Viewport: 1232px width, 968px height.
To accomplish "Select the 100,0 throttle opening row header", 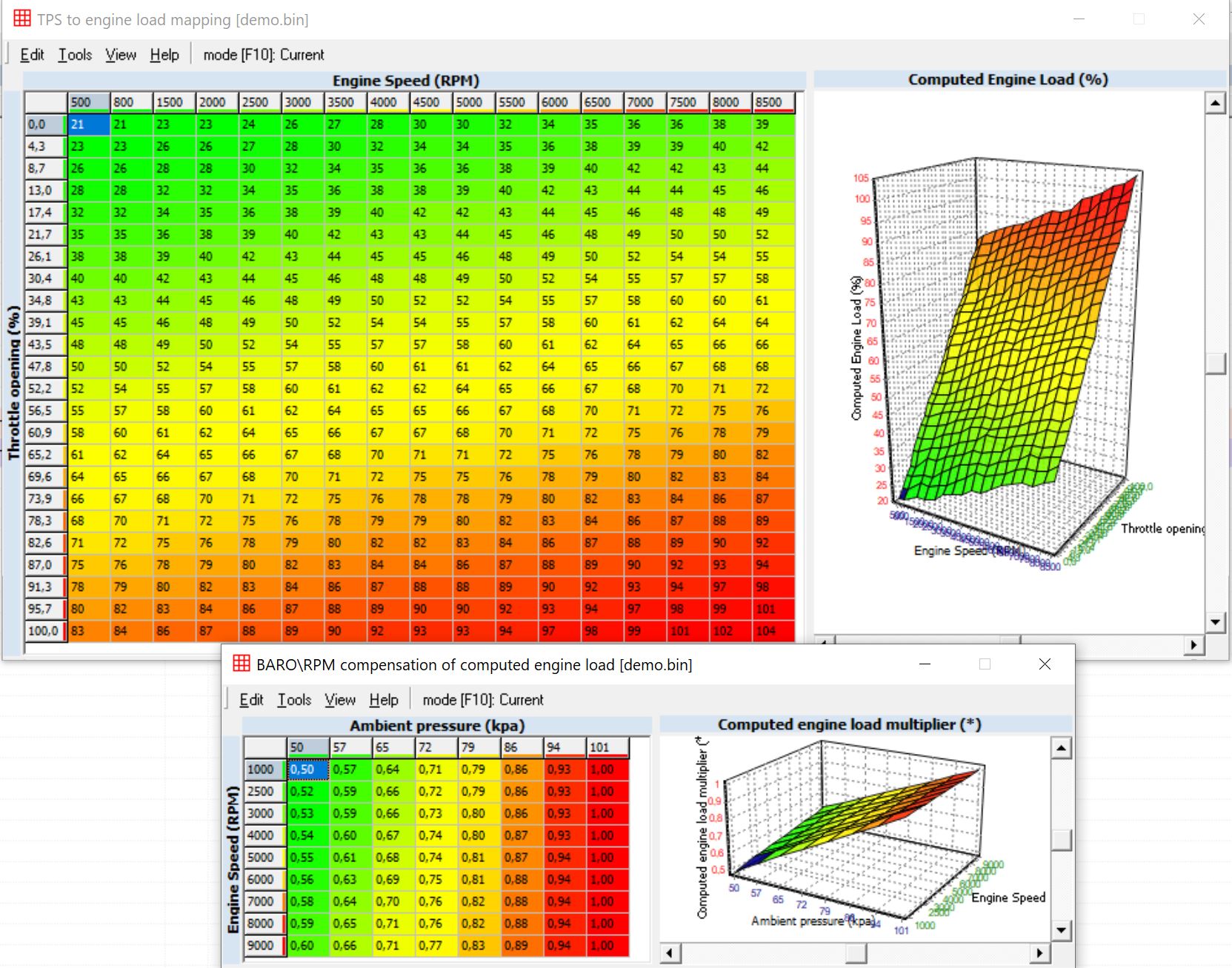I will click(x=43, y=631).
